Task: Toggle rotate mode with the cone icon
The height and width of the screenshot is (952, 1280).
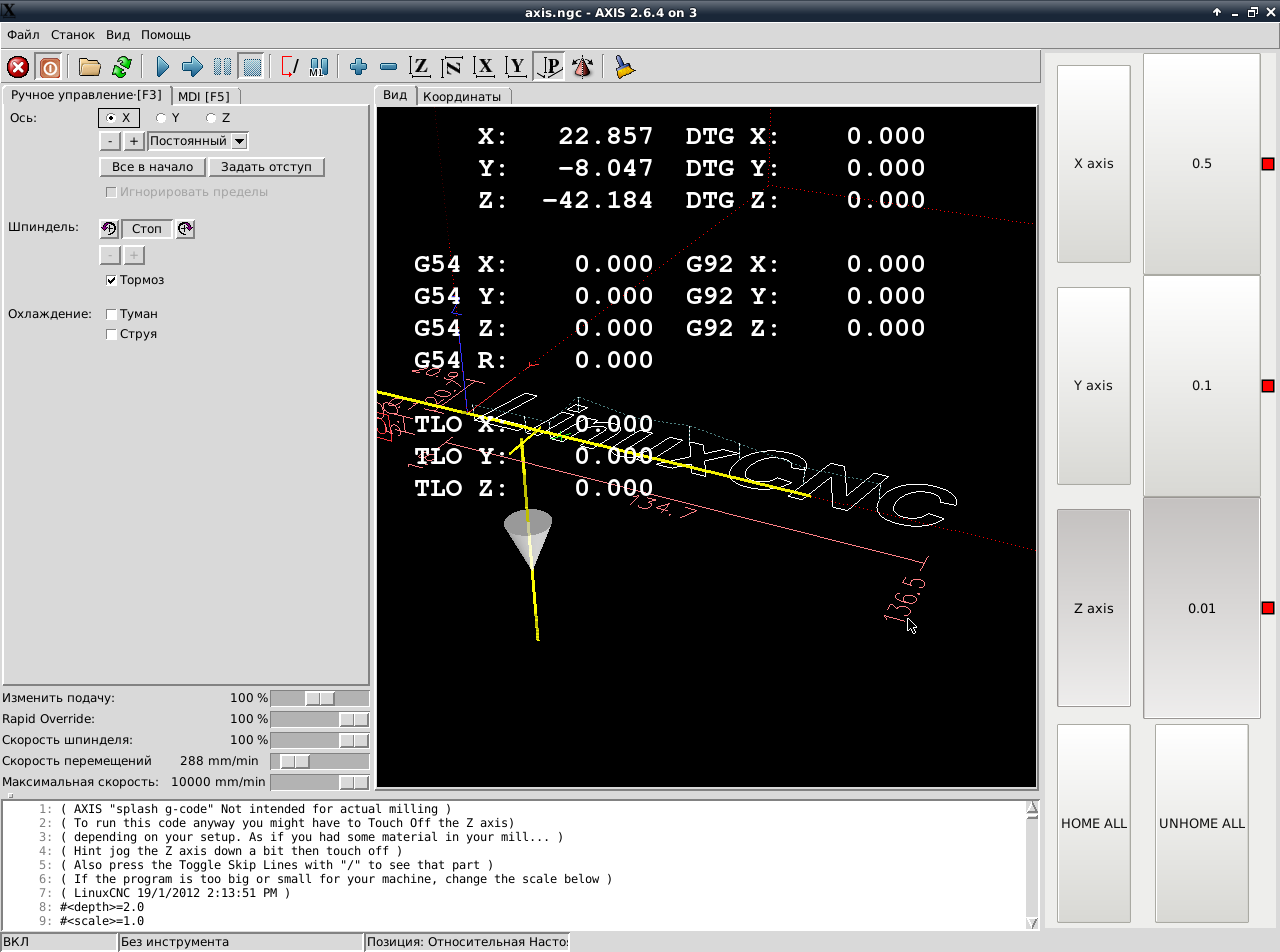Action: (x=582, y=67)
